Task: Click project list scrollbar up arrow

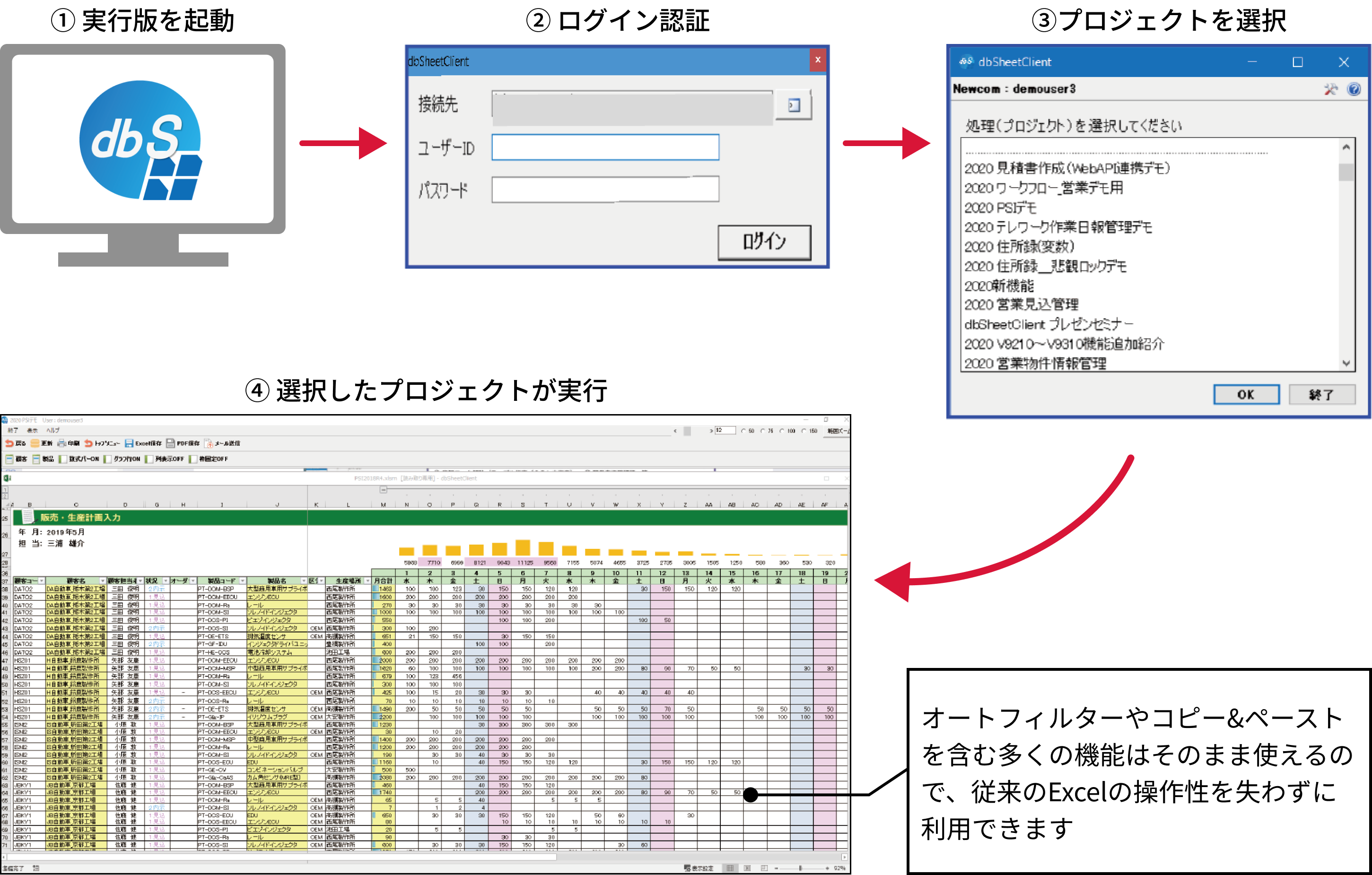Action: click(x=1346, y=147)
